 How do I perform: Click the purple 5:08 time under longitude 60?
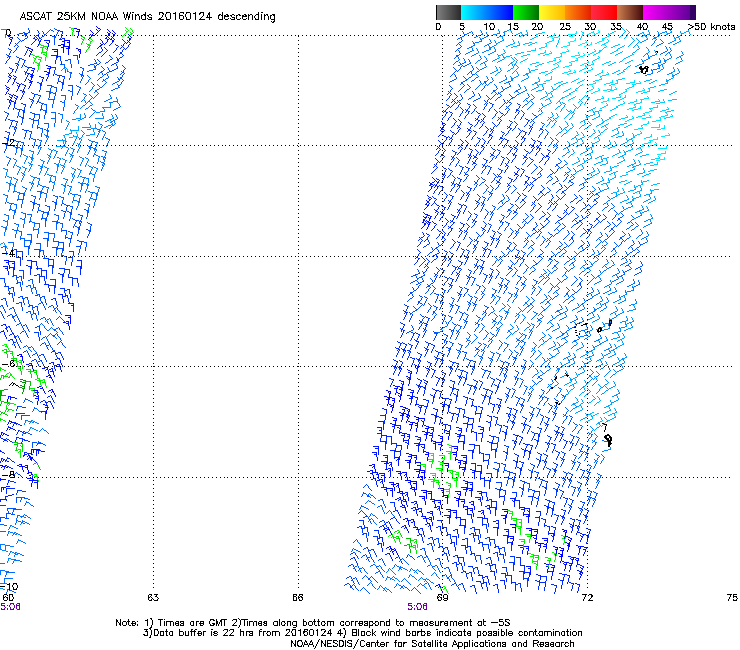[10, 607]
